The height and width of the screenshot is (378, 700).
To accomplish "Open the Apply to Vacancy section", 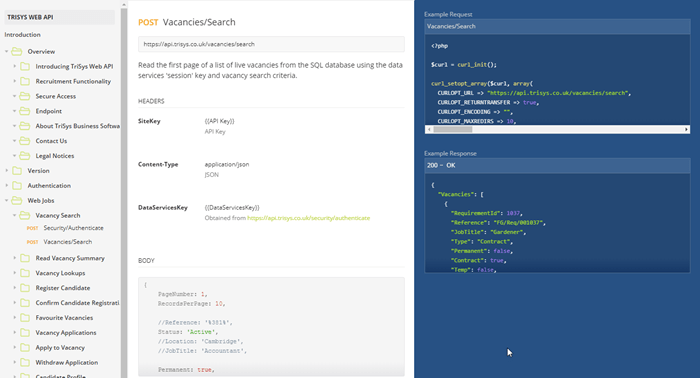I will pos(60,348).
